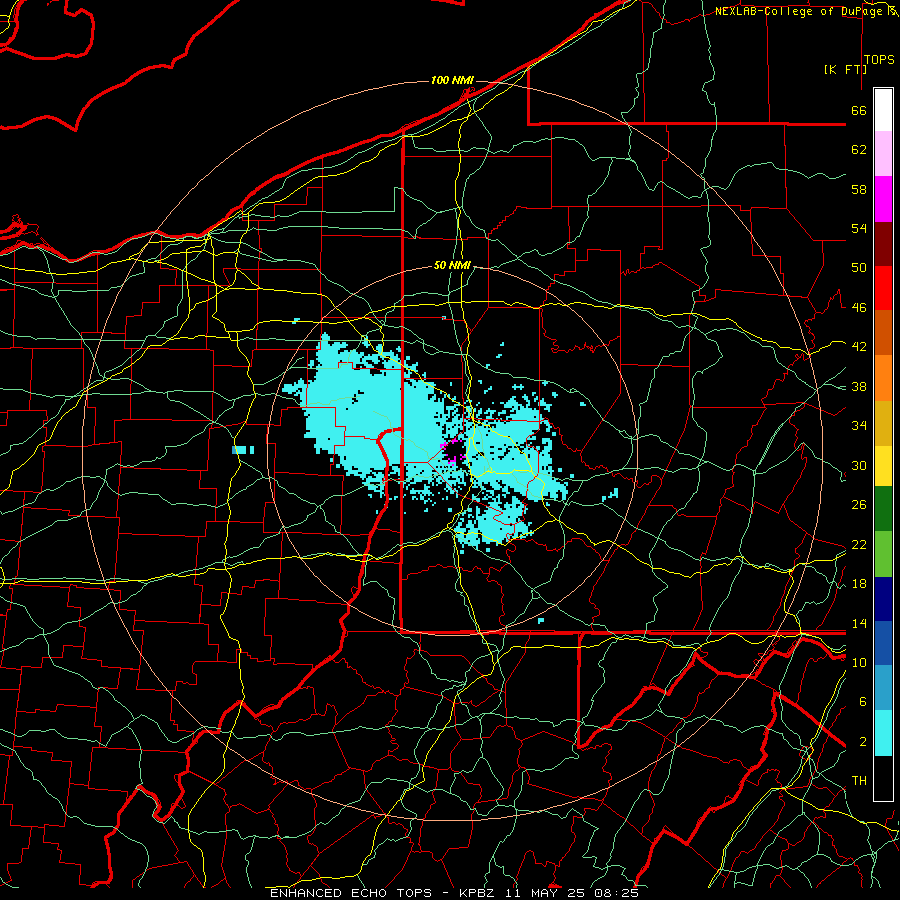Viewport: 900px width, 900px height.
Task: Click the light blue 14 kft legend swatch
Action: tap(883, 688)
